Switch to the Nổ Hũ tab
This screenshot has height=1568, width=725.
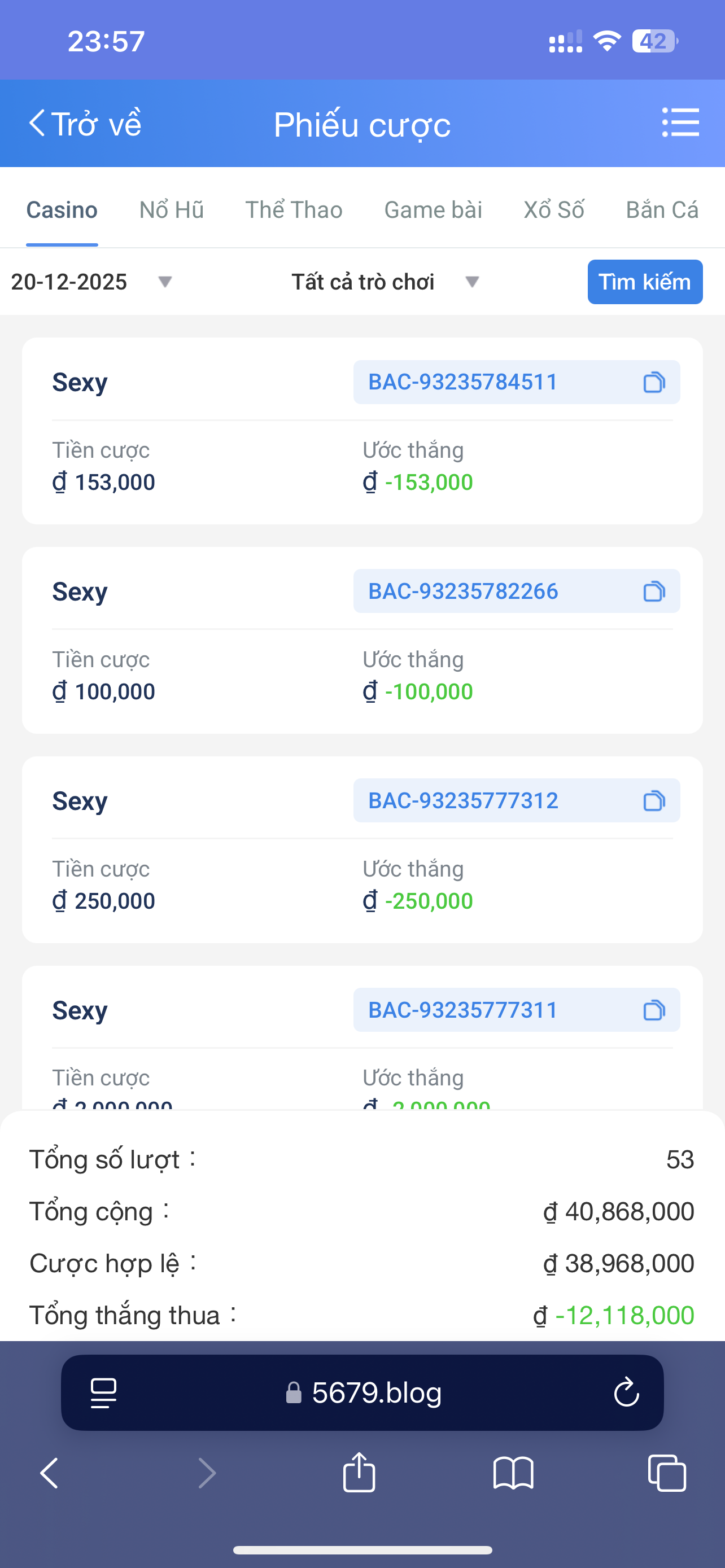pyautogui.click(x=171, y=210)
